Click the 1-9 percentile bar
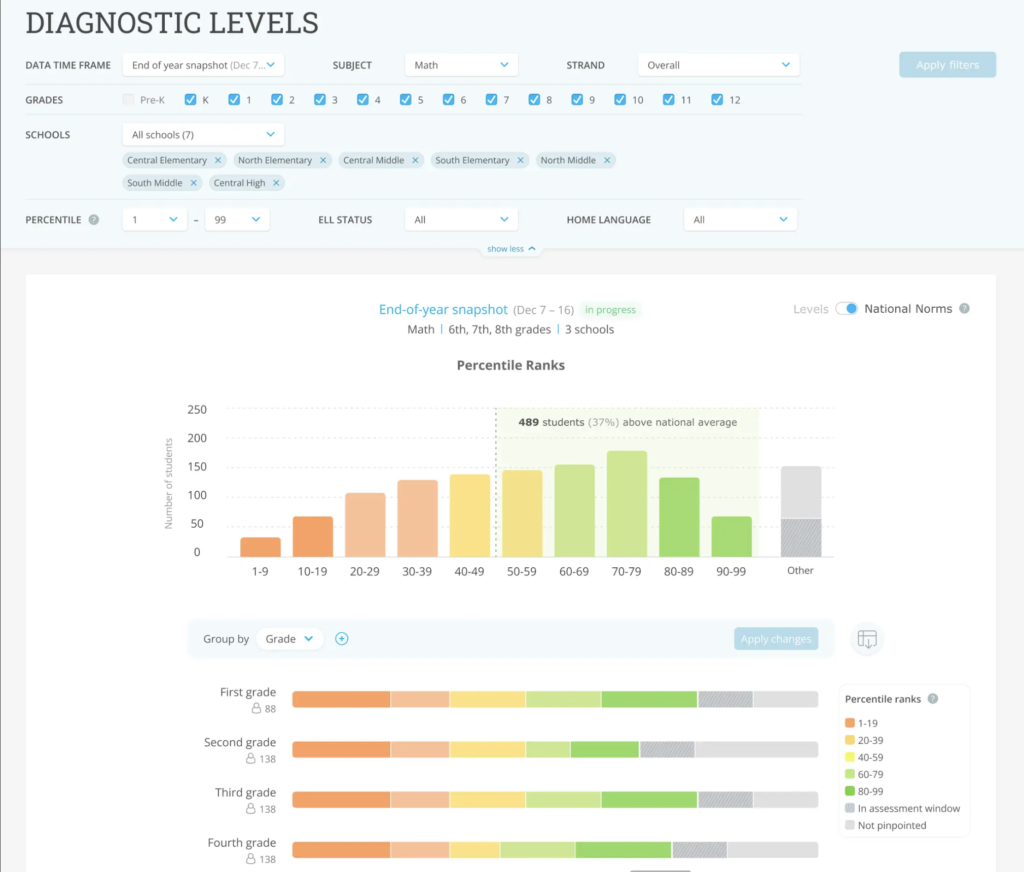1024x872 pixels. (x=260, y=547)
